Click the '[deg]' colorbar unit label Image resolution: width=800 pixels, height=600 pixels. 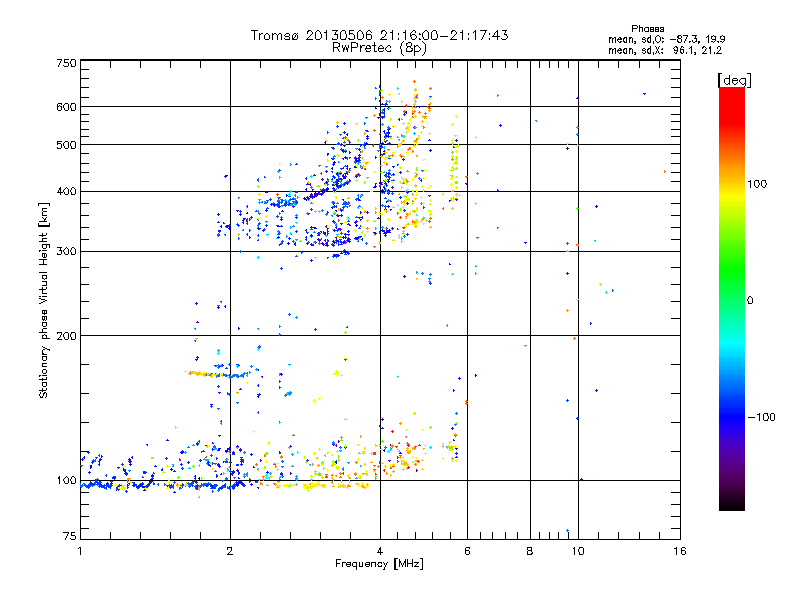point(734,81)
